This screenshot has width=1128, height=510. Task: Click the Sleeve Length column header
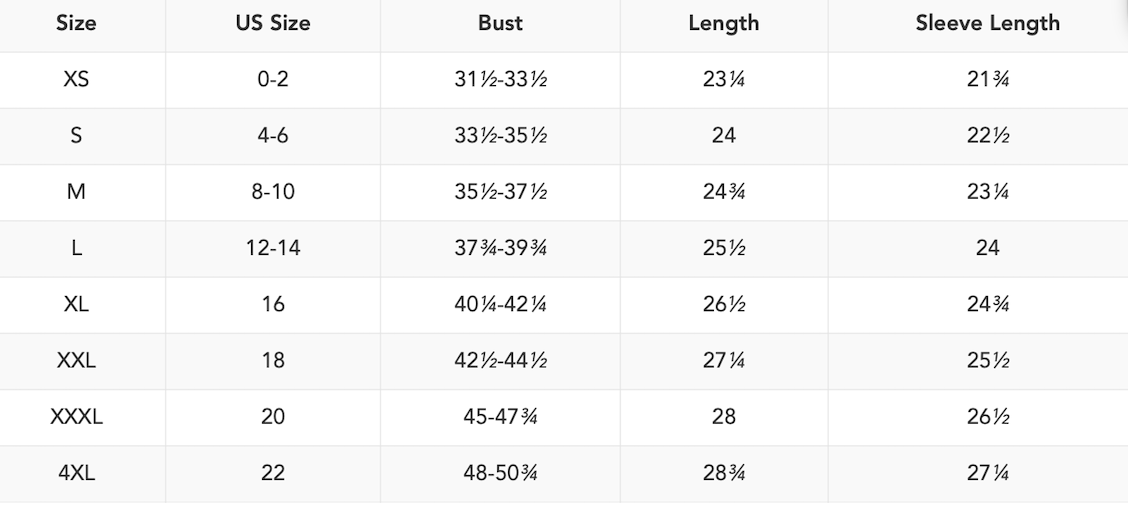pos(987,23)
